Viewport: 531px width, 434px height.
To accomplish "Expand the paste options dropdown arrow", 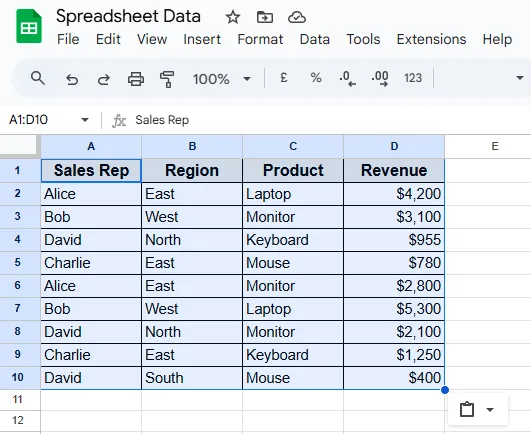I will click(x=490, y=410).
